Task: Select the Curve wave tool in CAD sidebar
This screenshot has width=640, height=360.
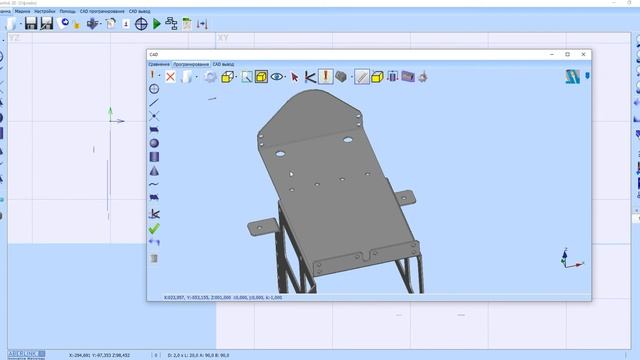Action: pos(154,184)
